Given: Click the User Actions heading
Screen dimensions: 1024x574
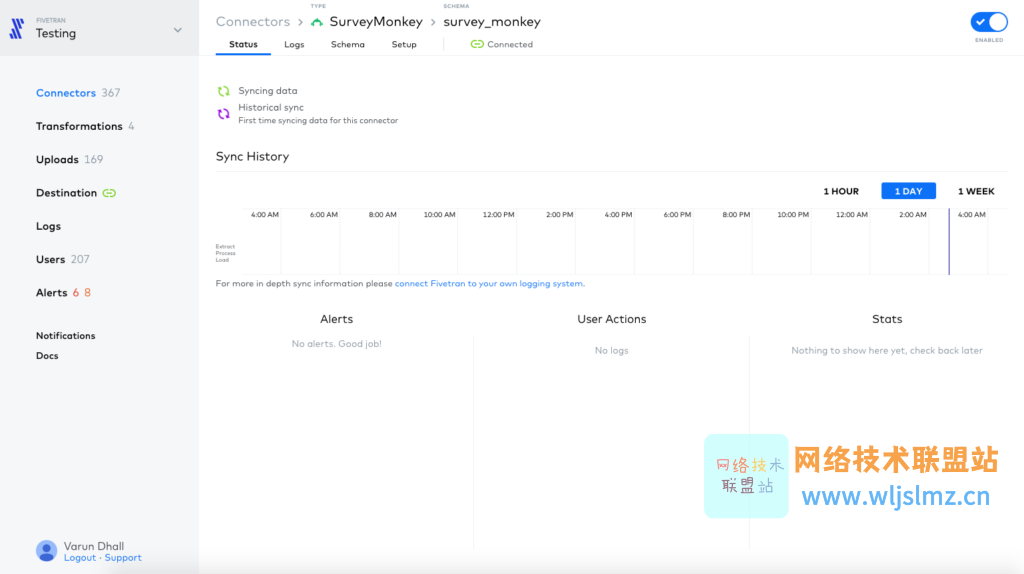Looking at the screenshot, I should click(x=611, y=319).
